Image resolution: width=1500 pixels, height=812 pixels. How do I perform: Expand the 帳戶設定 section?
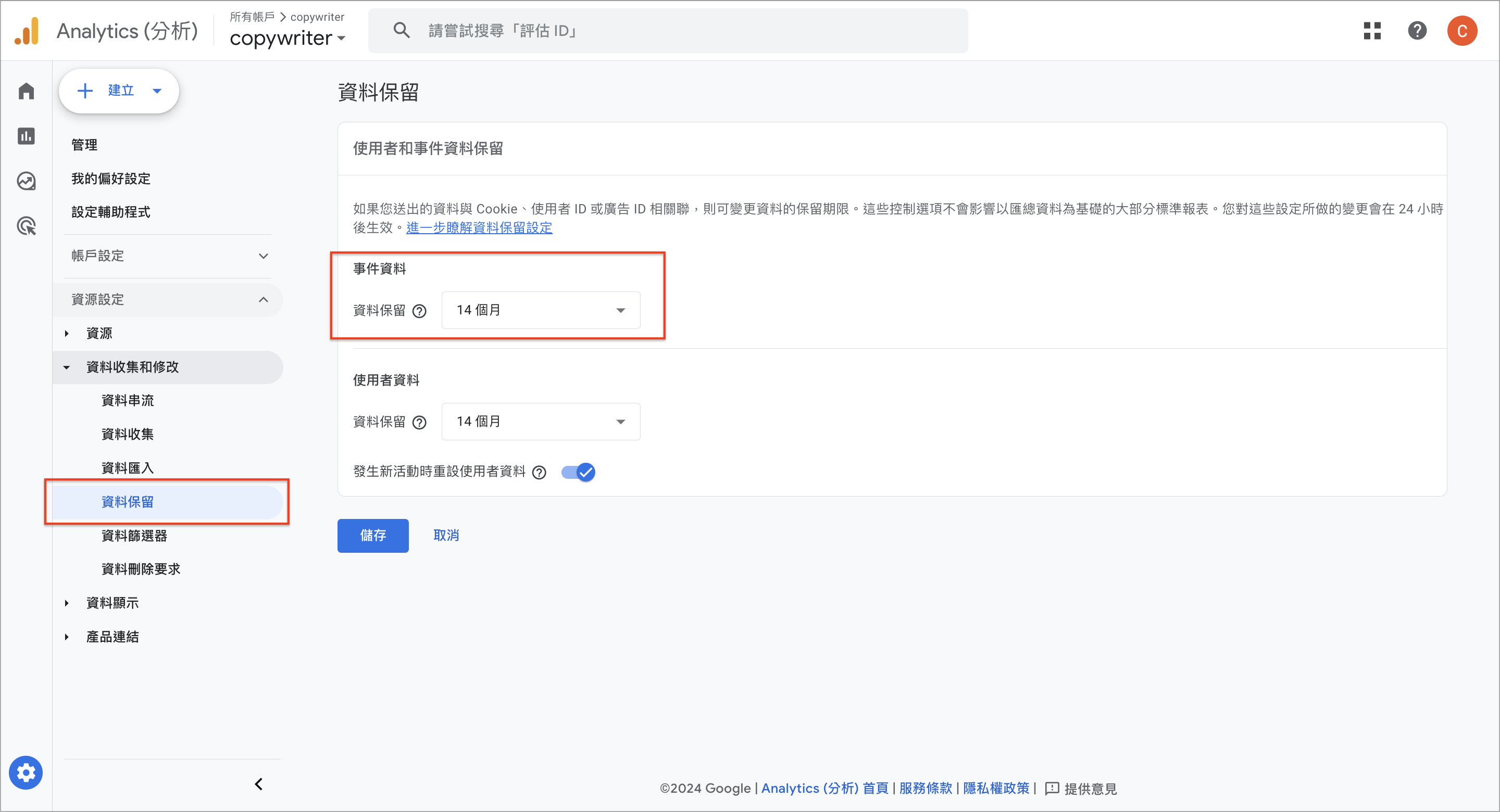click(168, 256)
